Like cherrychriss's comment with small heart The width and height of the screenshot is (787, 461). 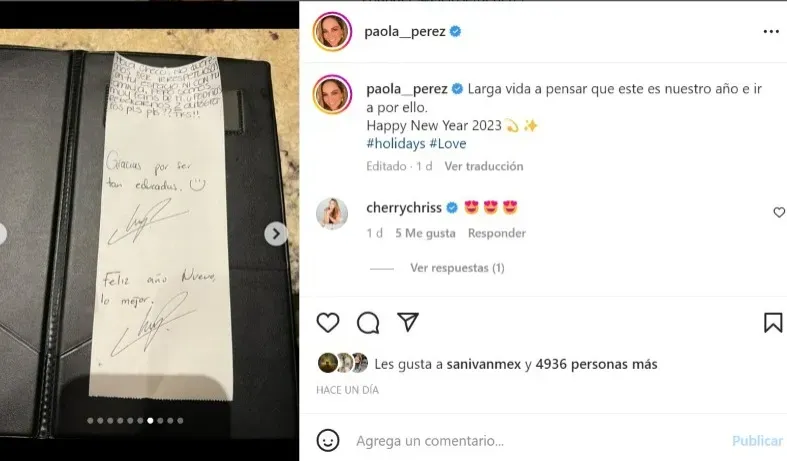(x=779, y=212)
